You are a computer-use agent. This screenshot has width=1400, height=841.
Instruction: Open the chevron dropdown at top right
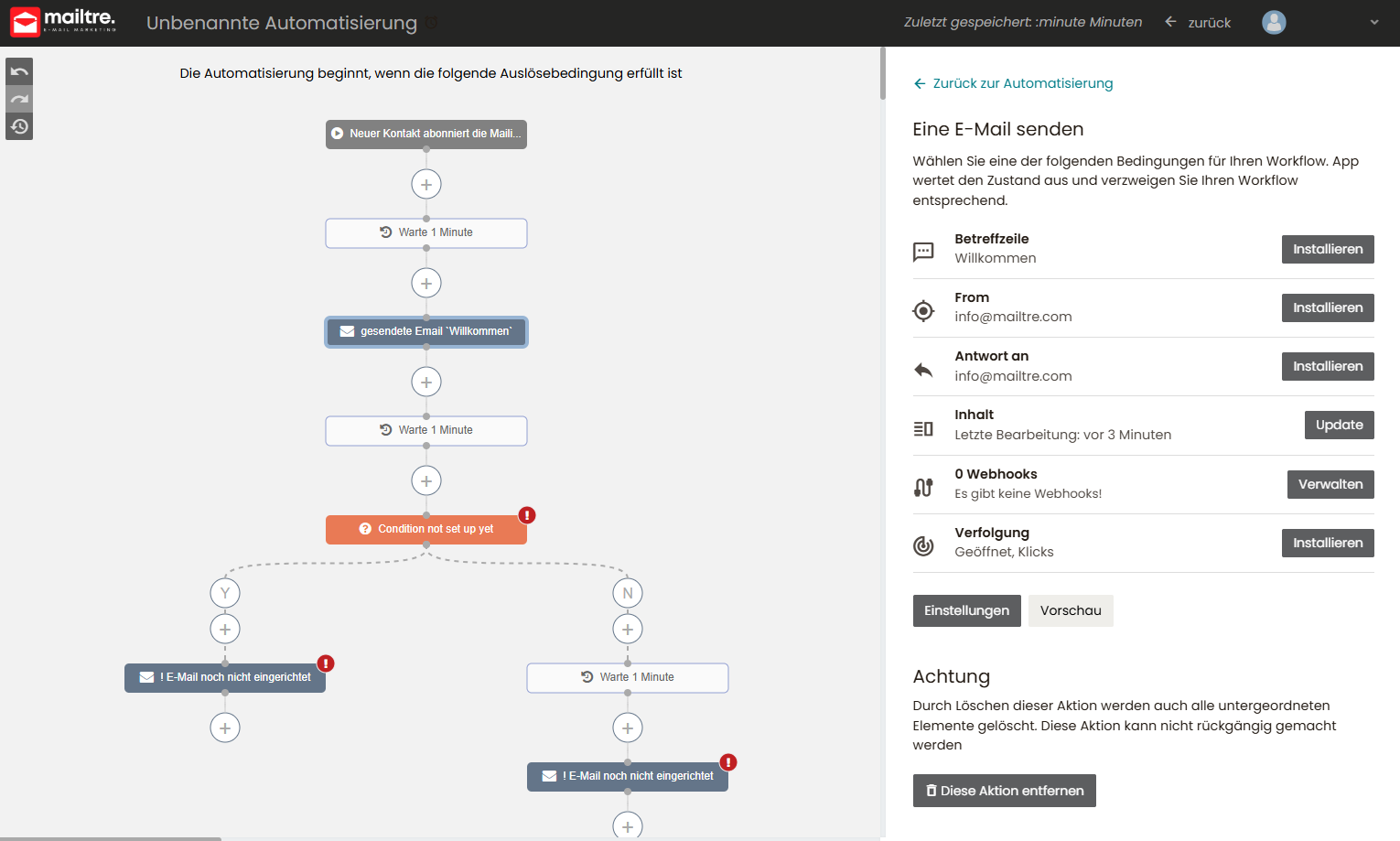click(x=1373, y=23)
